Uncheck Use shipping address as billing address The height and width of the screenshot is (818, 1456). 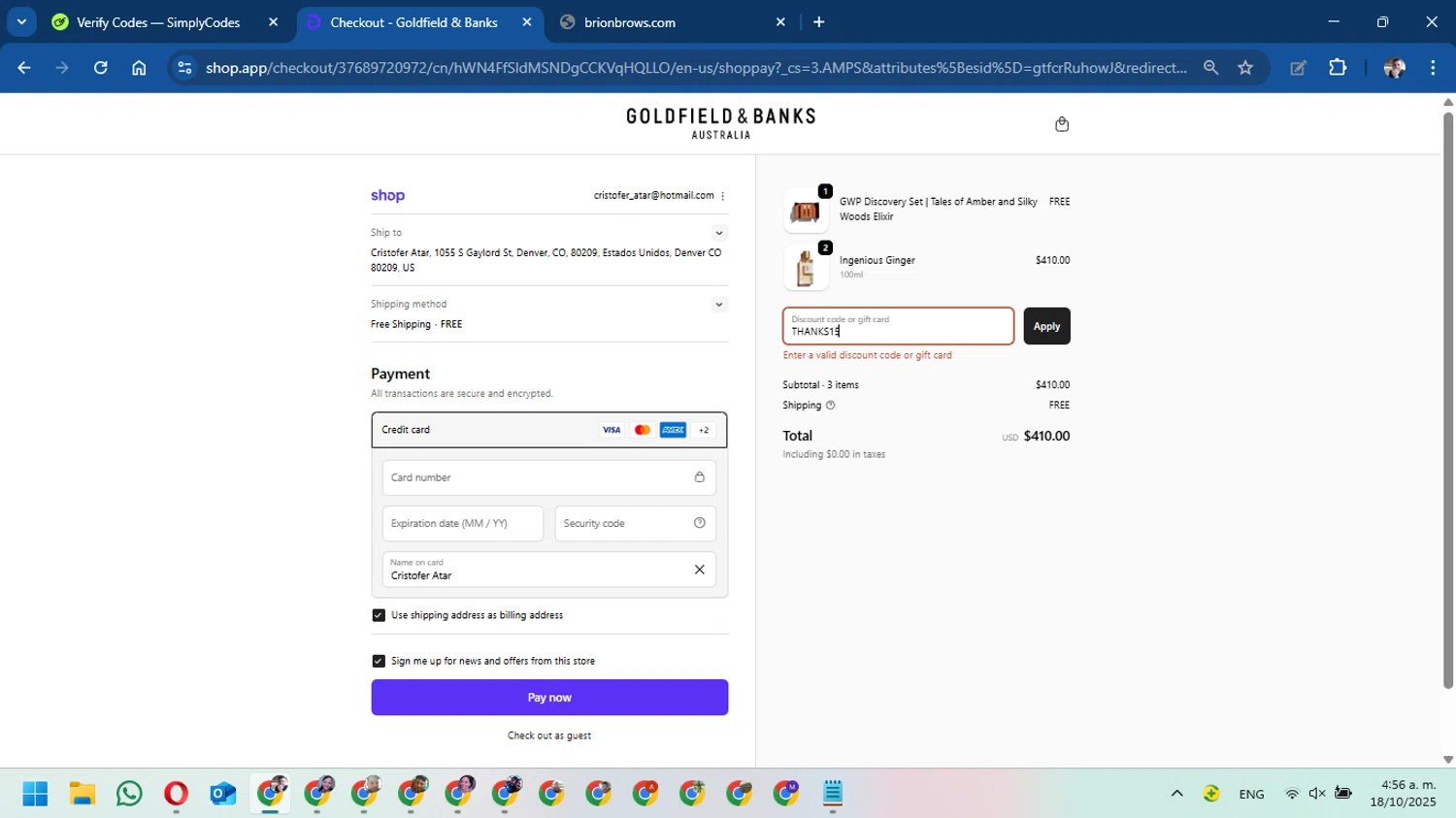point(379,615)
